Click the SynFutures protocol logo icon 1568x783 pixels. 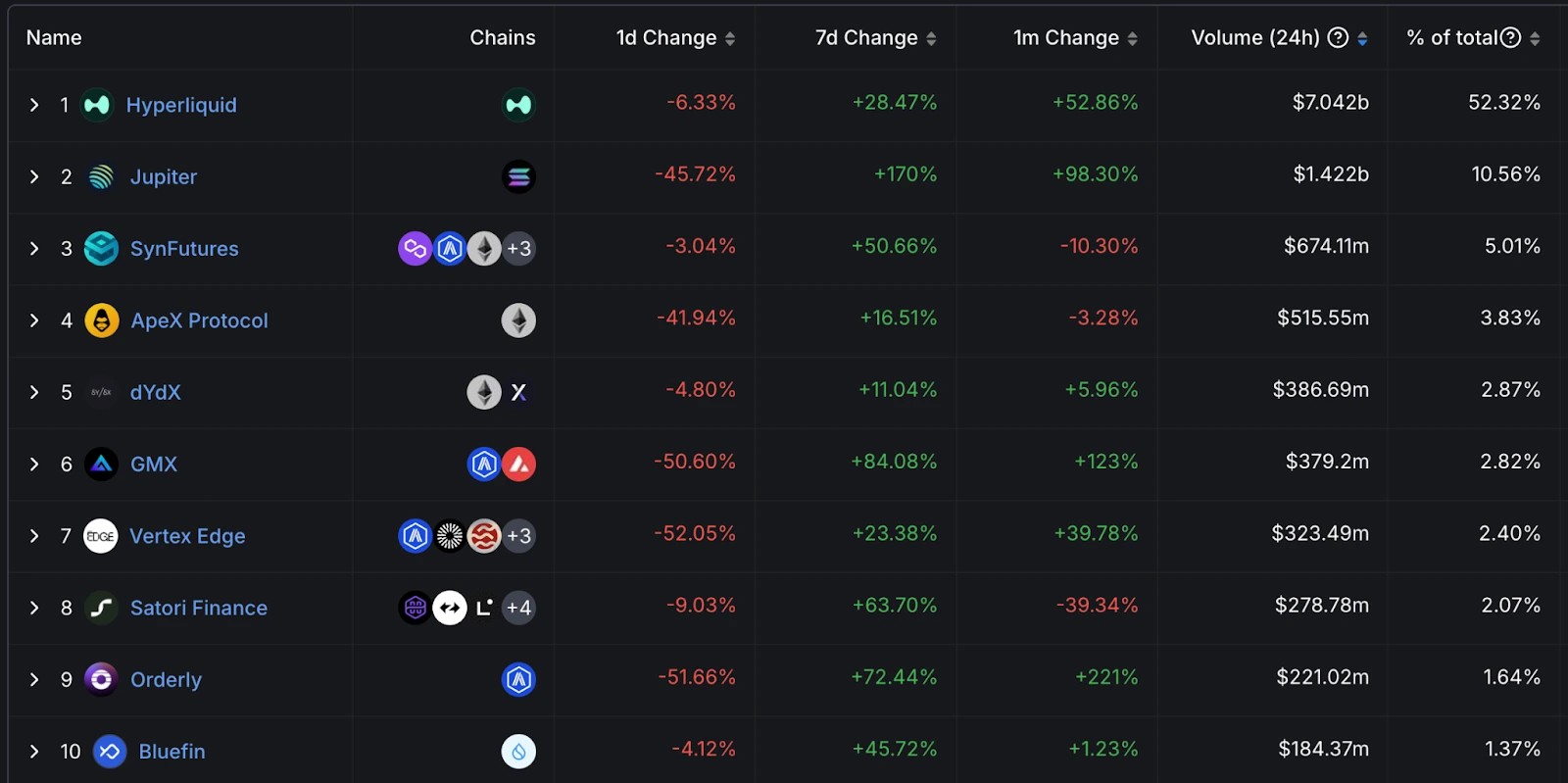(101, 249)
